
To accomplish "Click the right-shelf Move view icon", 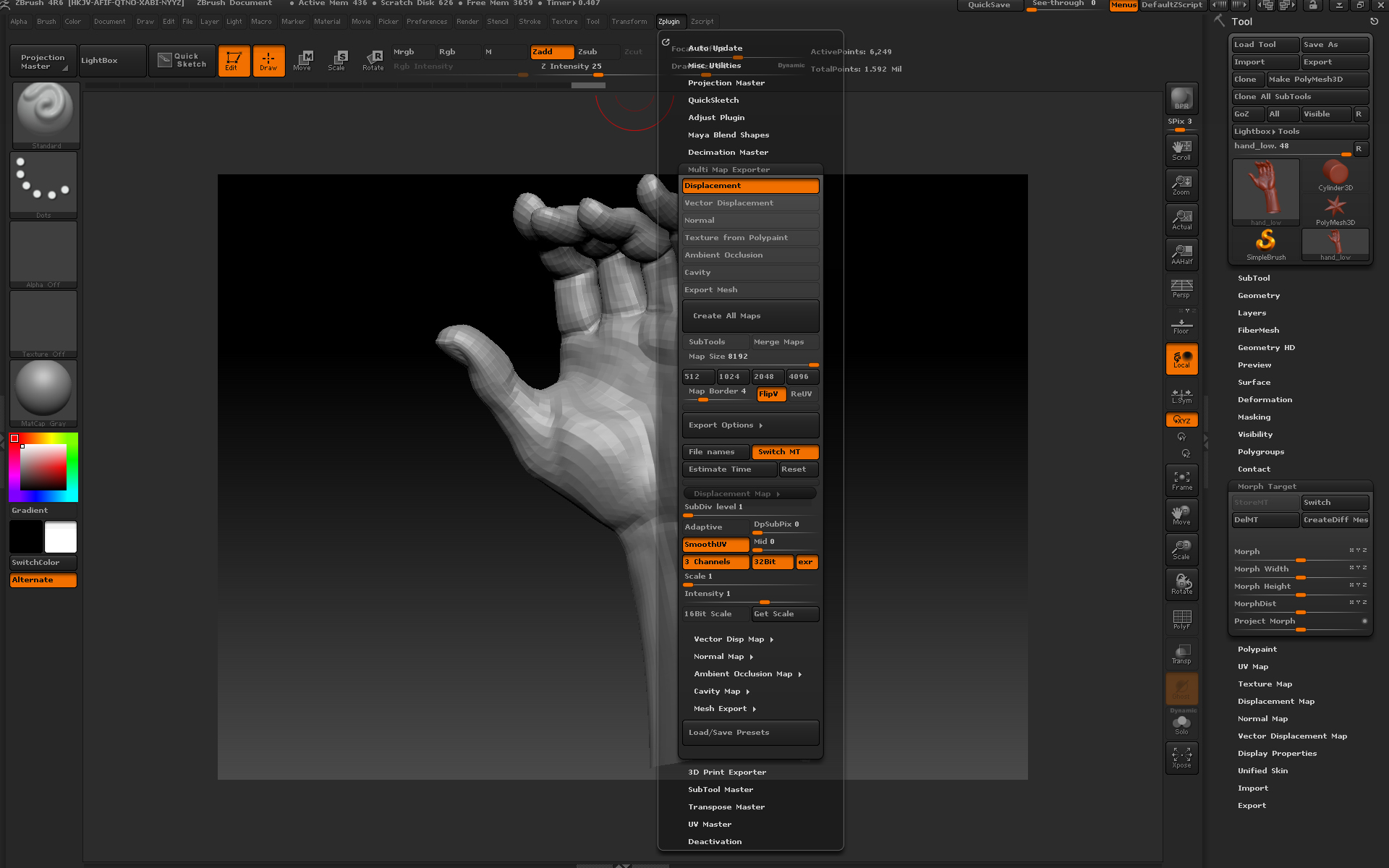I will (1181, 515).
